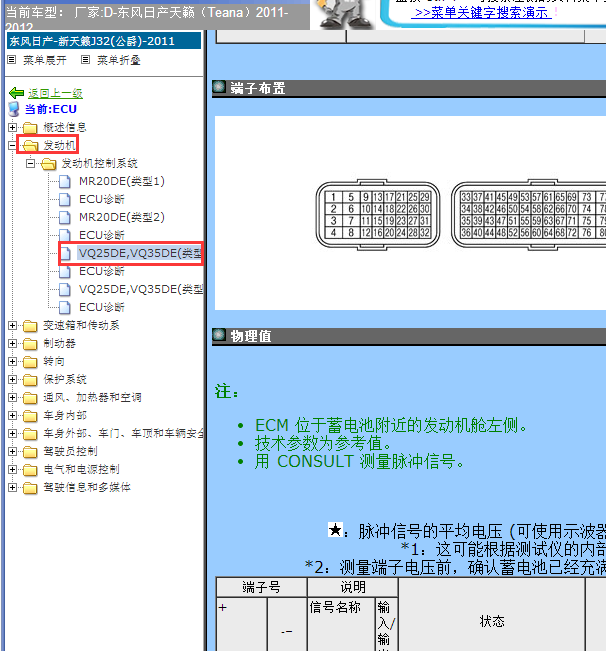This screenshot has height=651, width=606.
Task: Open ECU诊断 below the highlighted VQ25DE entry
Action: [x=102, y=272]
